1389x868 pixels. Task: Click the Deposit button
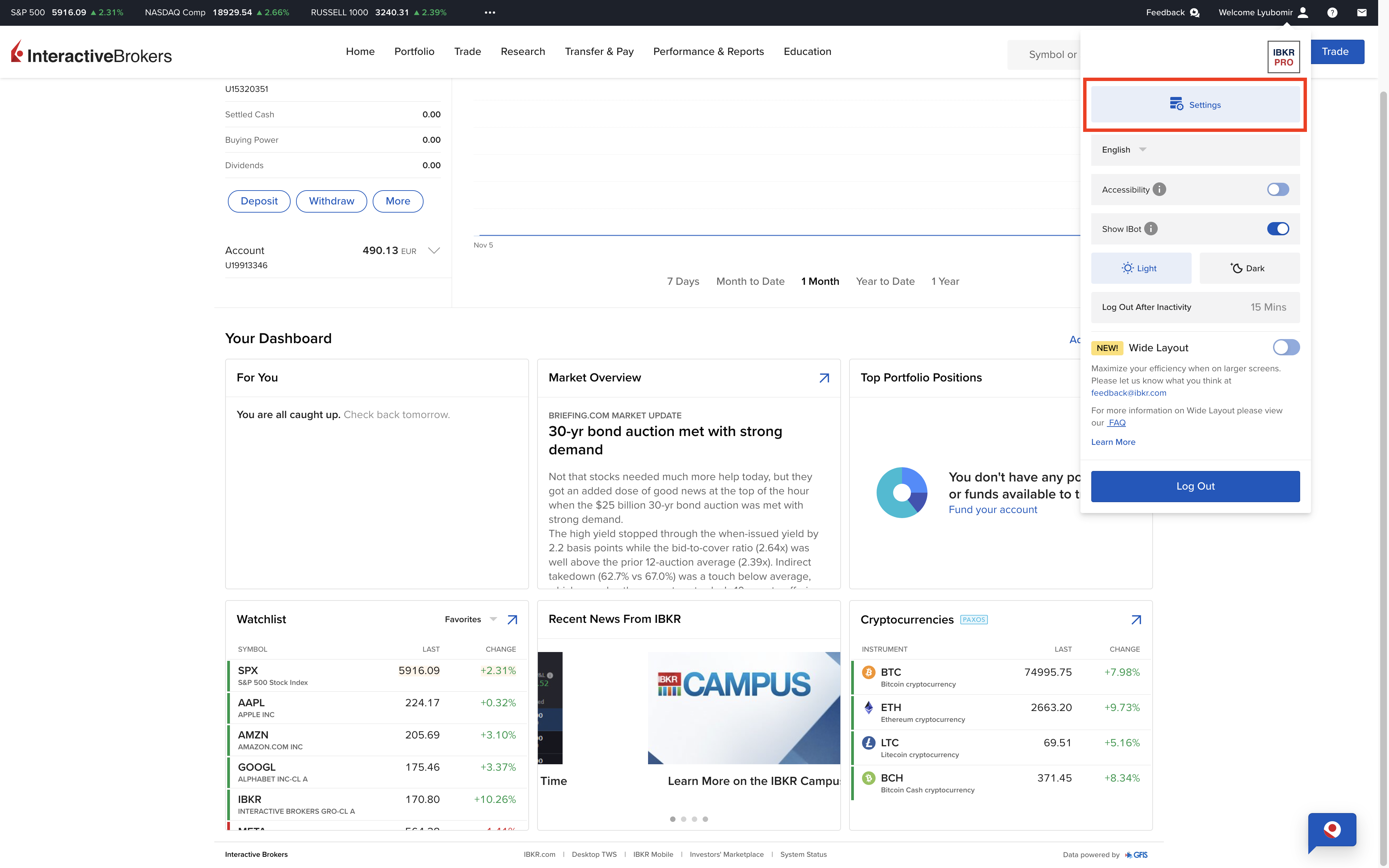pos(259,201)
